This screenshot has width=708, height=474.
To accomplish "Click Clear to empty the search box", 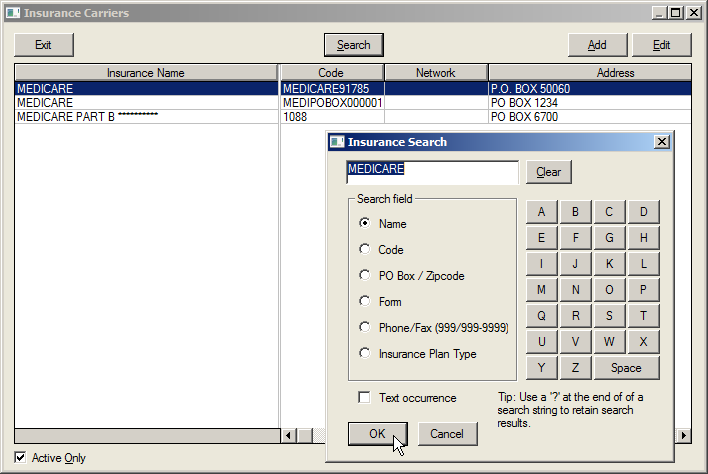I will (x=549, y=172).
